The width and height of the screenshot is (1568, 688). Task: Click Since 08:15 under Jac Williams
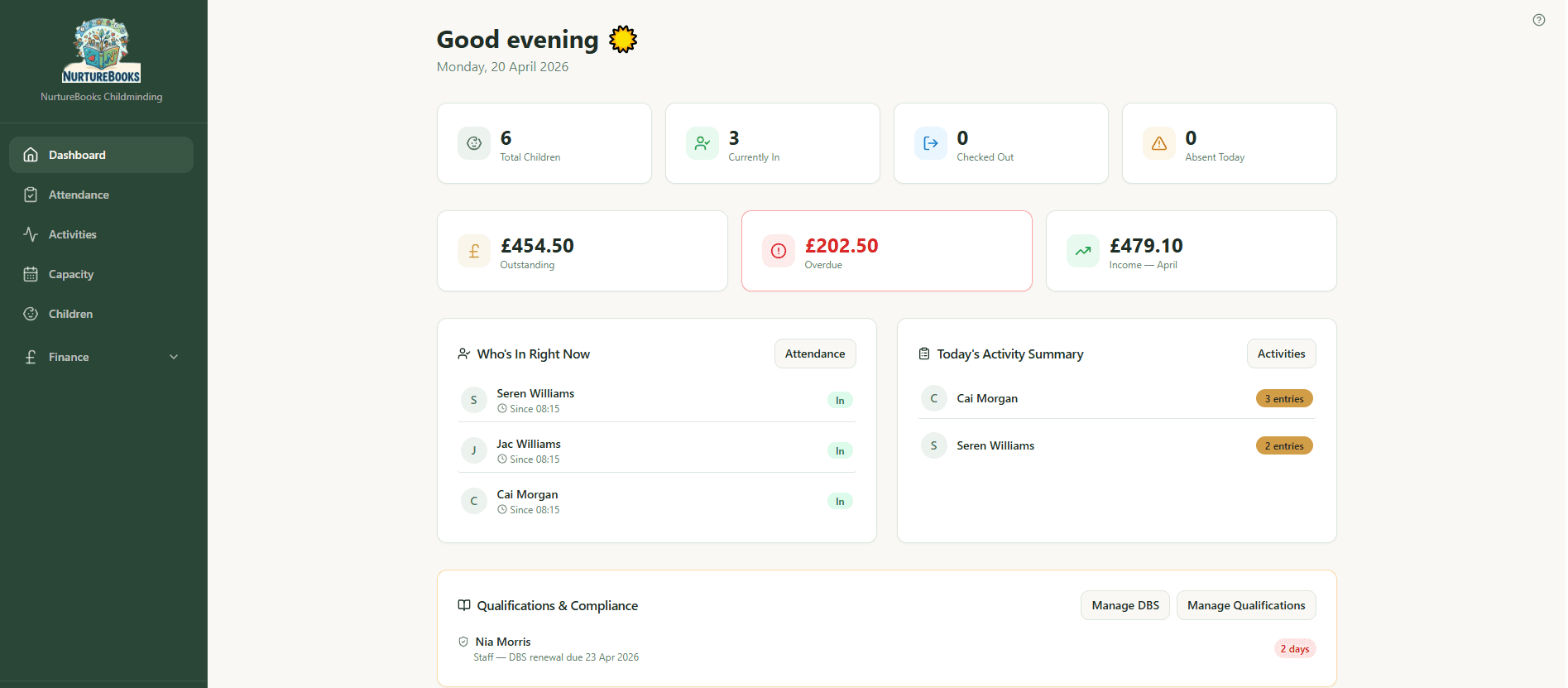pos(535,459)
